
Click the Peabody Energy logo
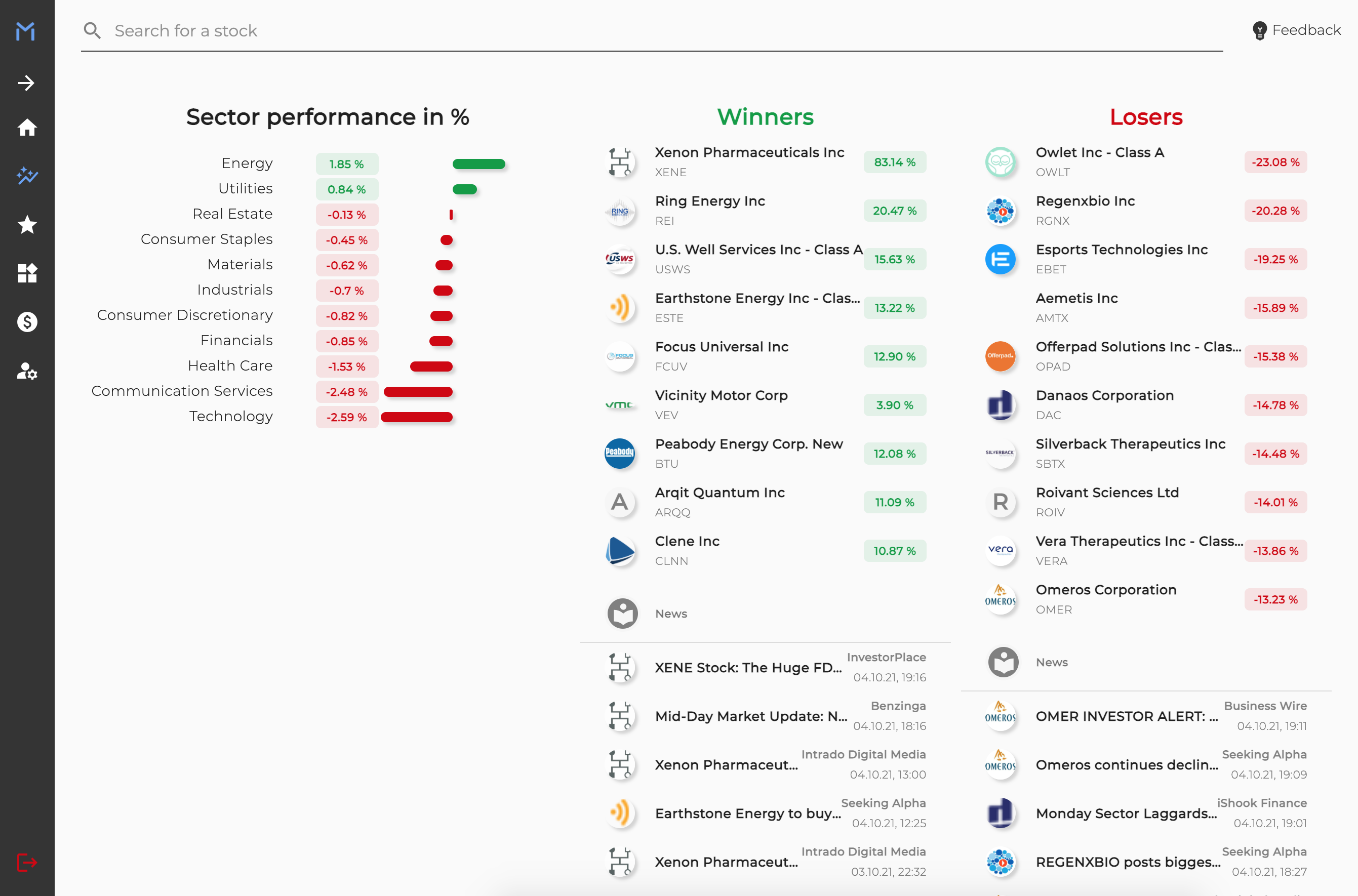coord(620,454)
